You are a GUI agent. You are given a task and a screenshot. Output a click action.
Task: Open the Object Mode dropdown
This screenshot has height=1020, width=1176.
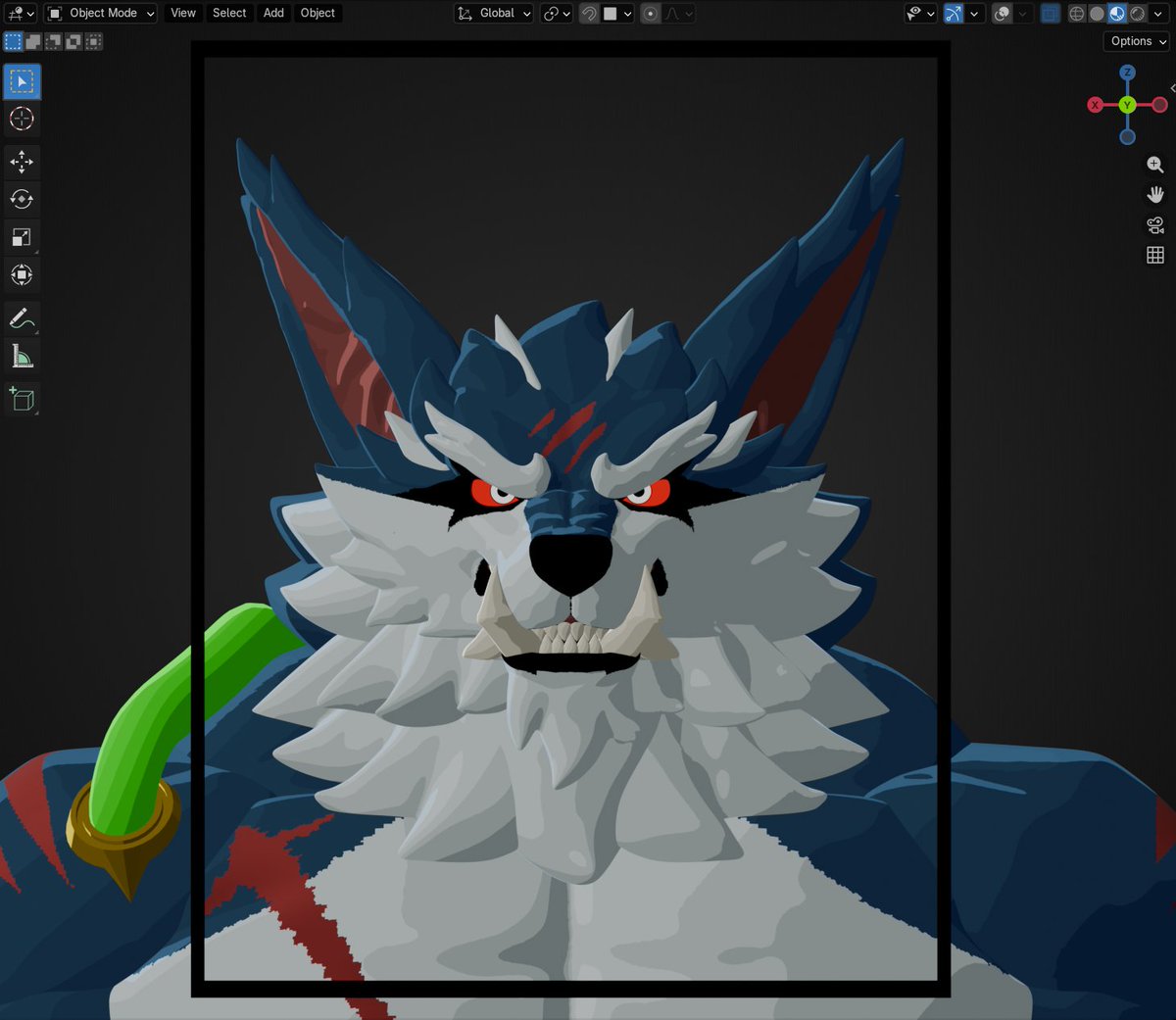[101, 13]
